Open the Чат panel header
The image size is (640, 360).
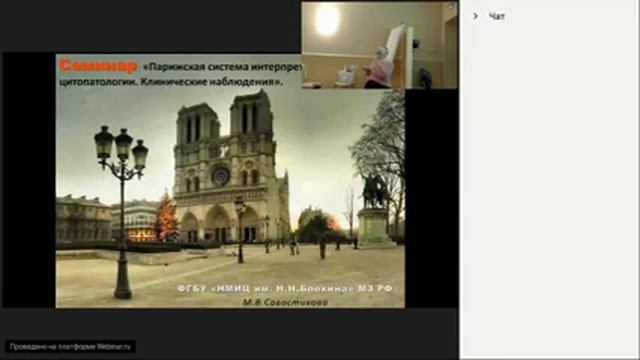click(x=497, y=16)
